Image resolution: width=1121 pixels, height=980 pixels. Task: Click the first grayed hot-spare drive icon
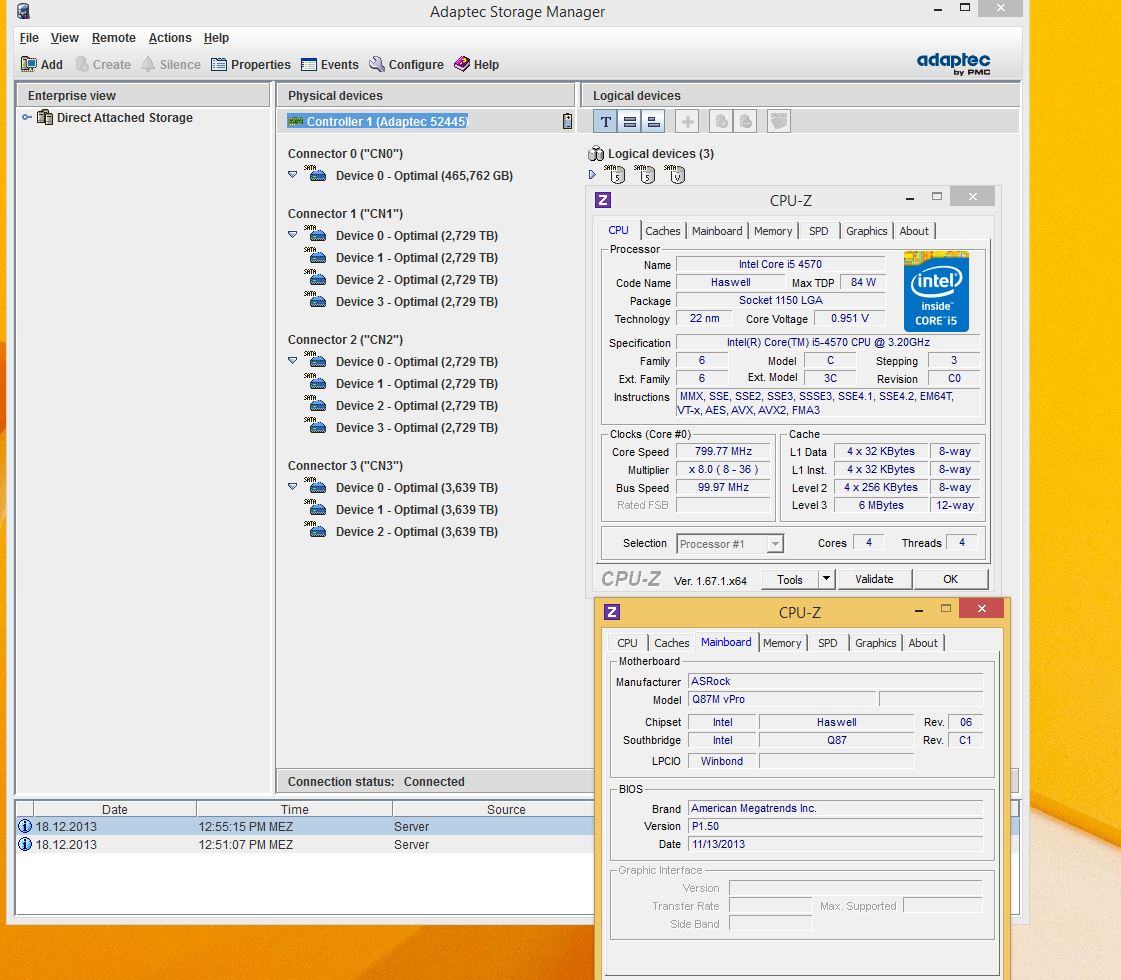coord(721,122)
